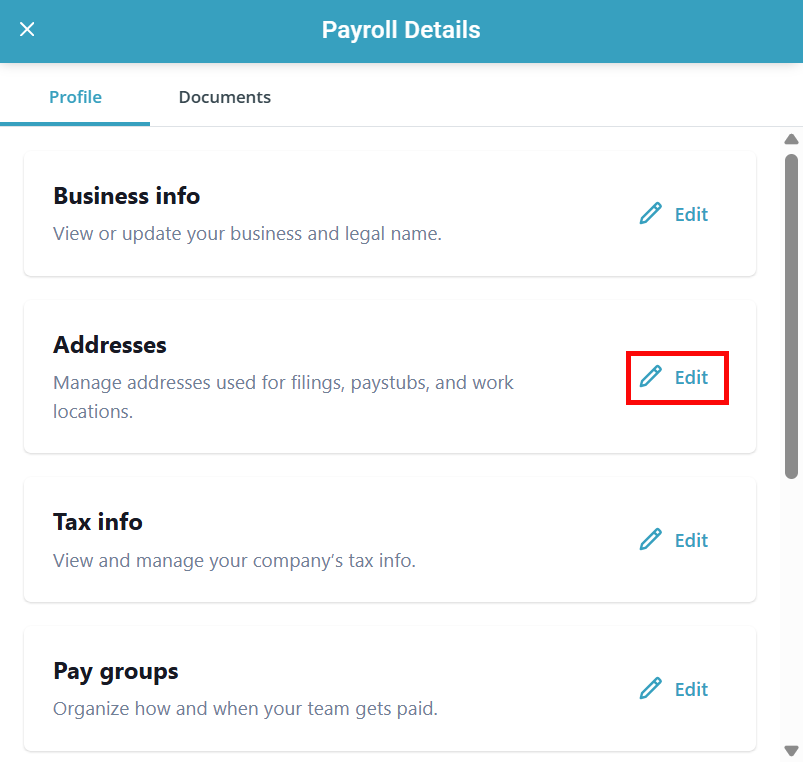The width and height of the screenshot is (803, 762).
Task: Open the Documents tab
Action: point(224,97)
